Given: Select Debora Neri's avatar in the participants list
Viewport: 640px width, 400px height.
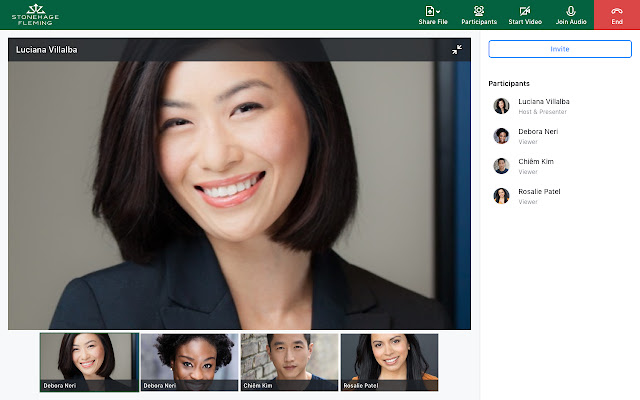Looking at the screenshot, I should (x=501, y=136).
